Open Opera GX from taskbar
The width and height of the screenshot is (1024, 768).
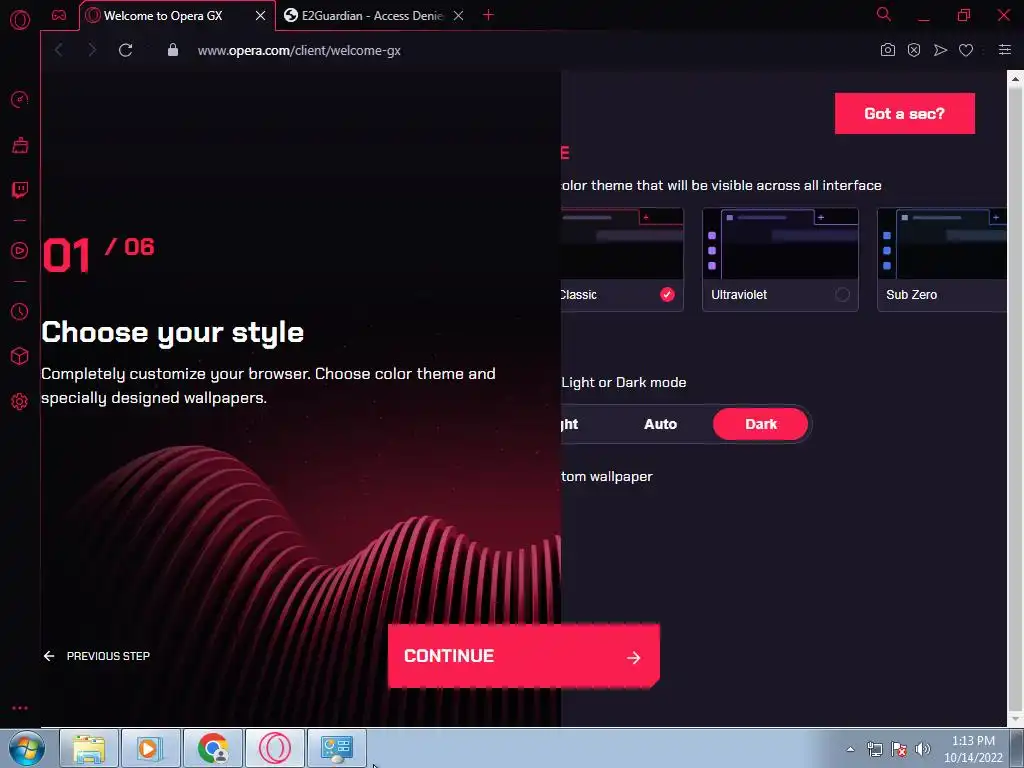coord(274,748)
